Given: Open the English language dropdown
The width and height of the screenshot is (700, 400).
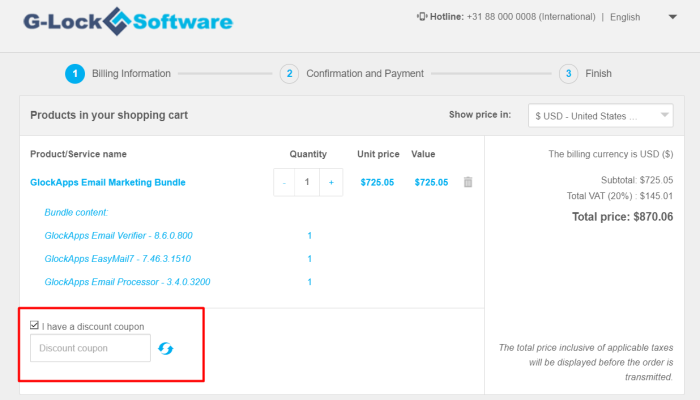Looking at the screenshot, I should [643, 17].
